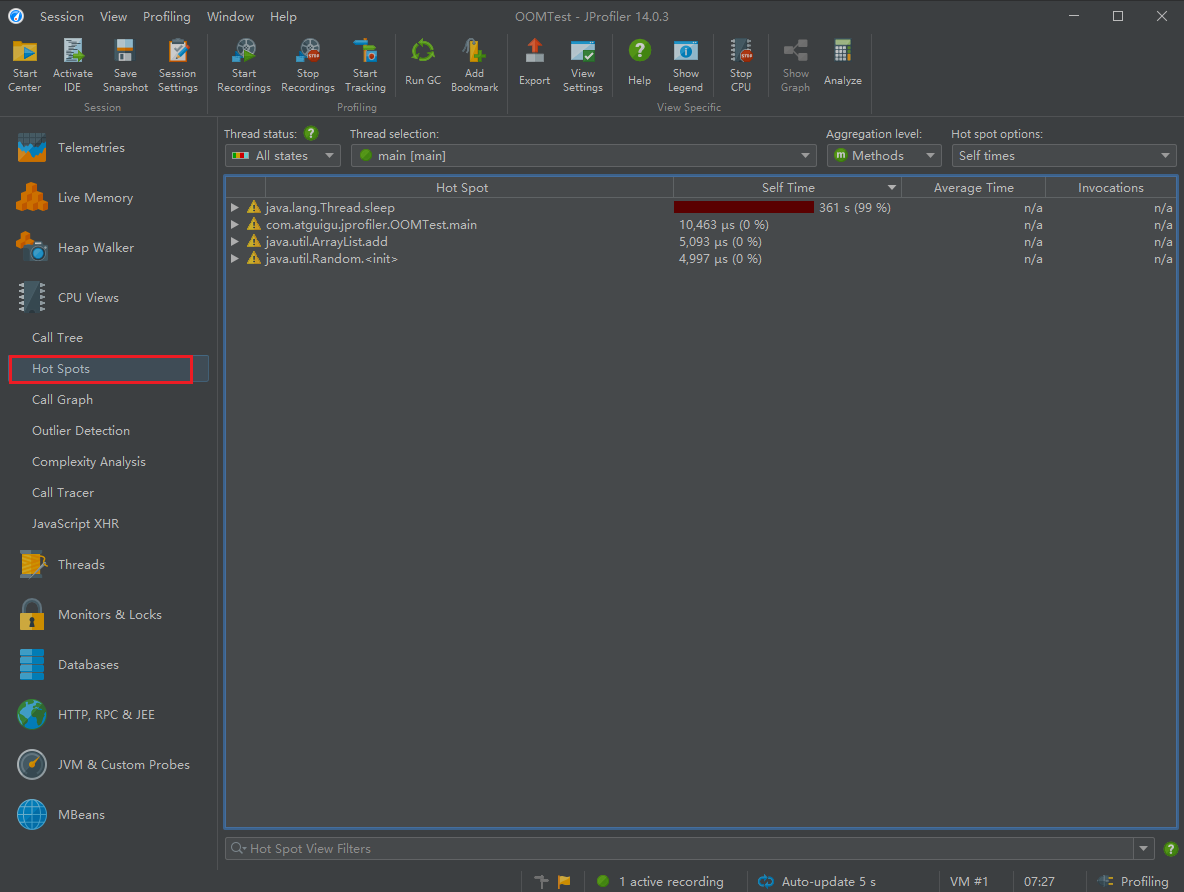Expand the com.atguigu.jprofiler.OOMTest.main row

(235, 225)
